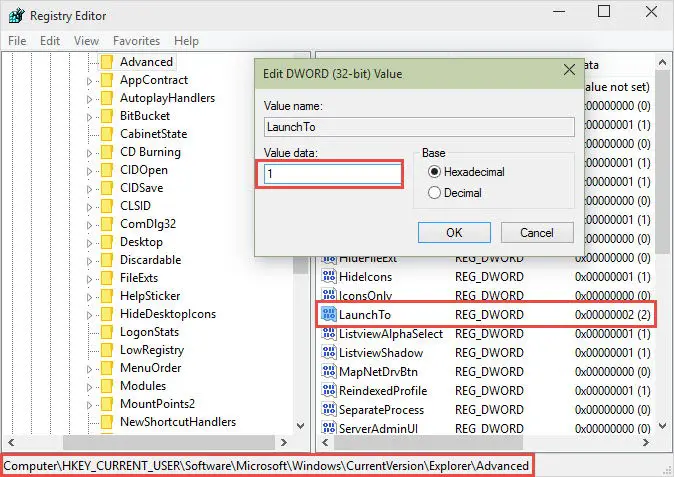This screenshot has height=477, width=674.
Task: Click the DWORD icon beside LaunchTo
Action: pyautogui.click(x=329, y=315)
